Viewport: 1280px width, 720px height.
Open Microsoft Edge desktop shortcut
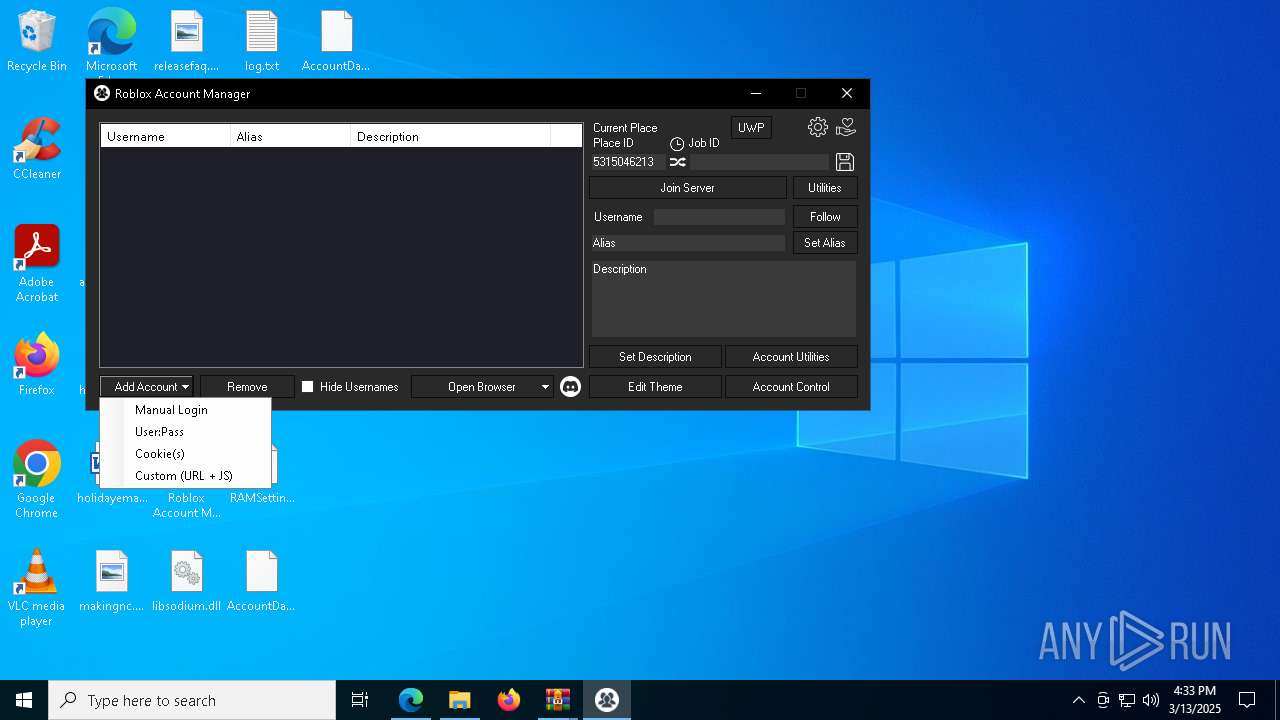(x=111, y=41)
